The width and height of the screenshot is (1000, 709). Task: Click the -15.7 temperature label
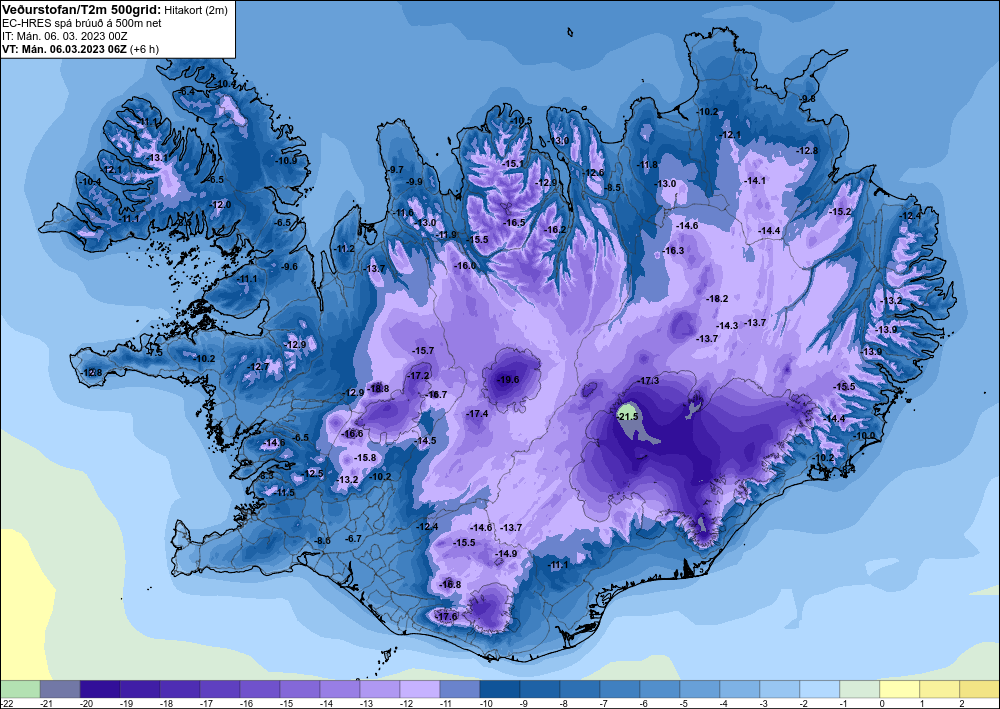click(423, 351)
